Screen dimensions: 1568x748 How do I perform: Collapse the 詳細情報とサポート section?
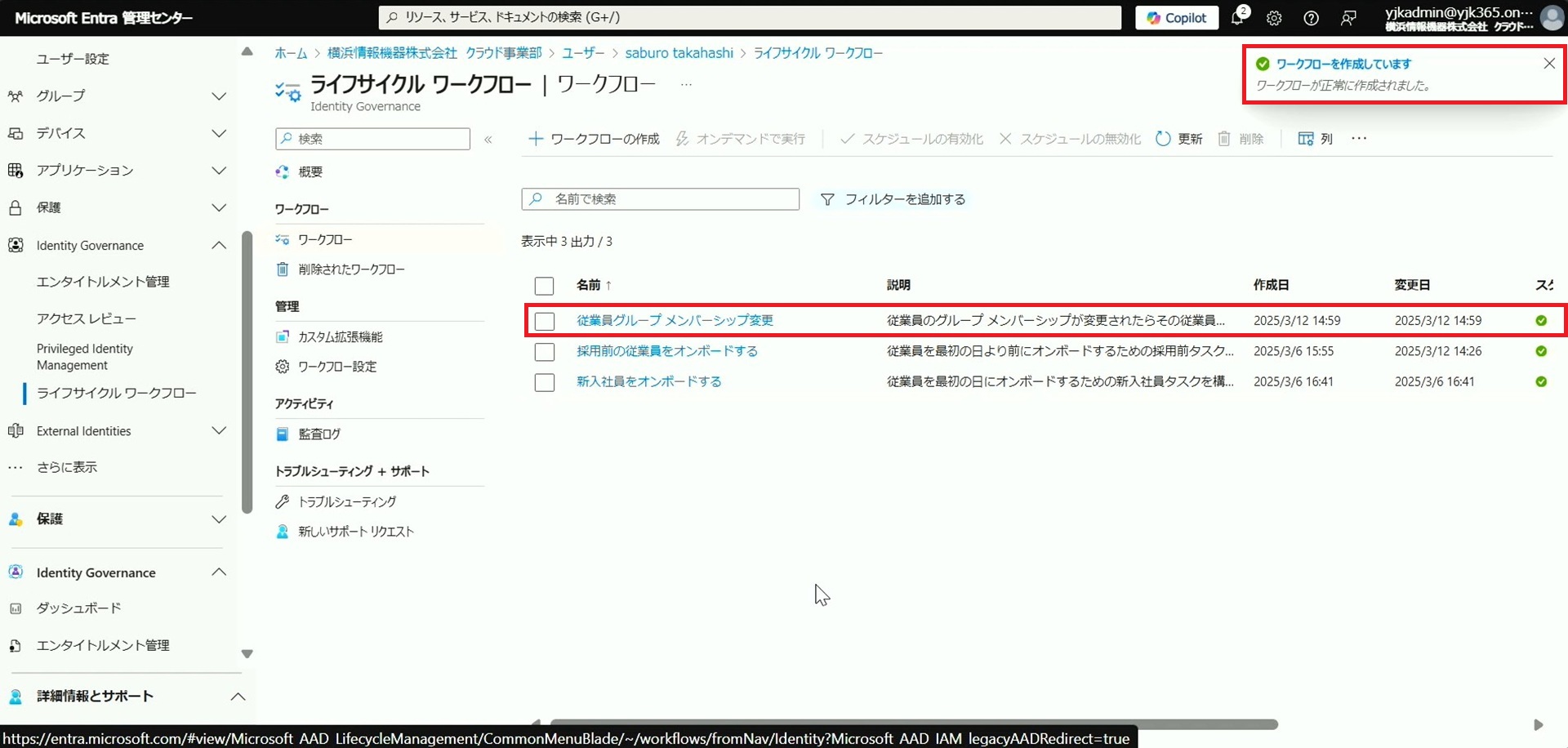point(238,697)
